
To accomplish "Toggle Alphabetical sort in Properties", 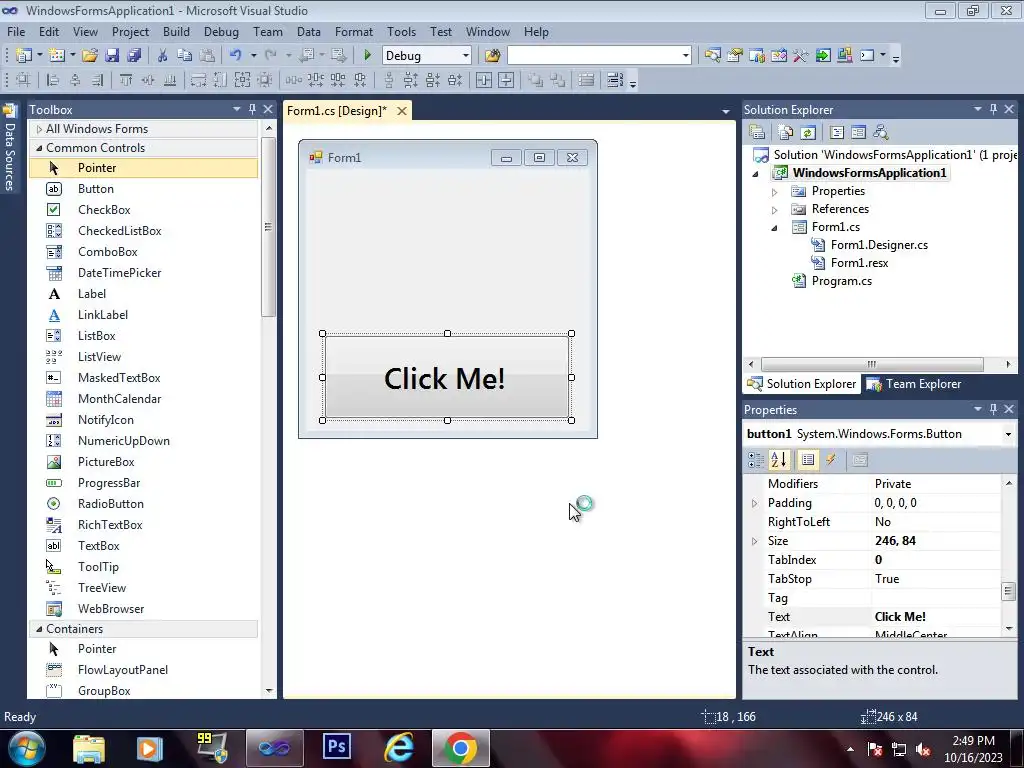I will 779,460.
